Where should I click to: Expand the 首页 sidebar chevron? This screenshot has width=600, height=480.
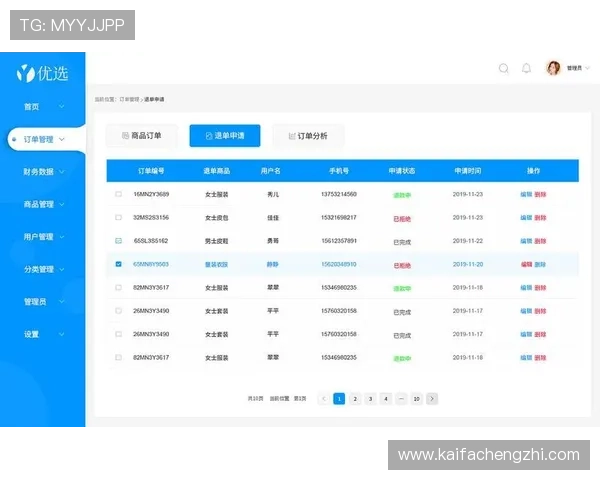(x=62, y=106)
